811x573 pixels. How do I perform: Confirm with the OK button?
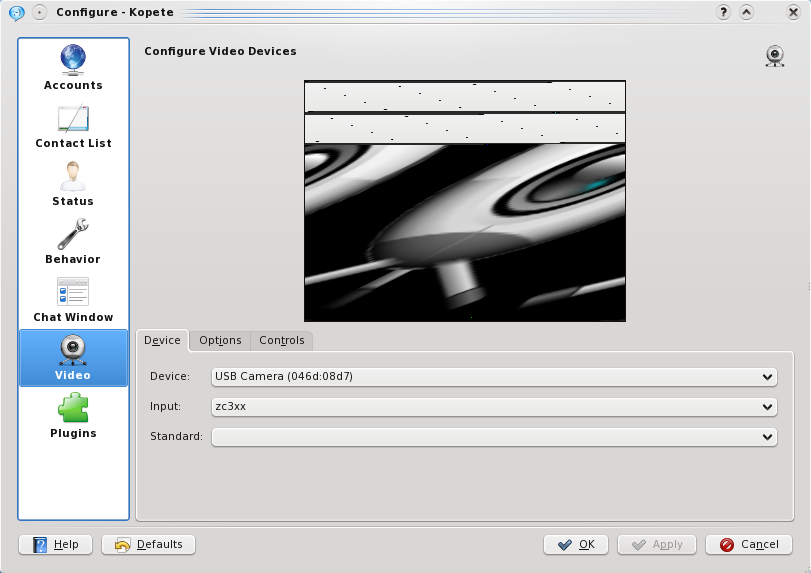(x=576, y=545)
